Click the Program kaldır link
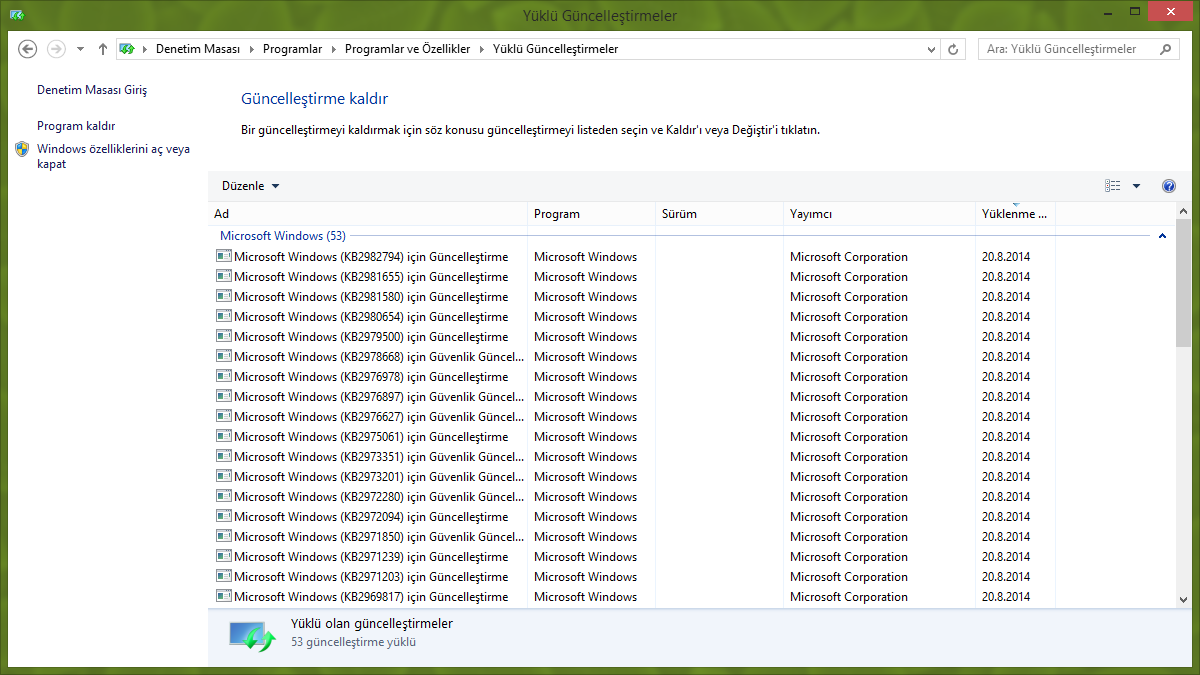Image resolution: width=1200 pixels, height=675 pixels. point(76,126)
